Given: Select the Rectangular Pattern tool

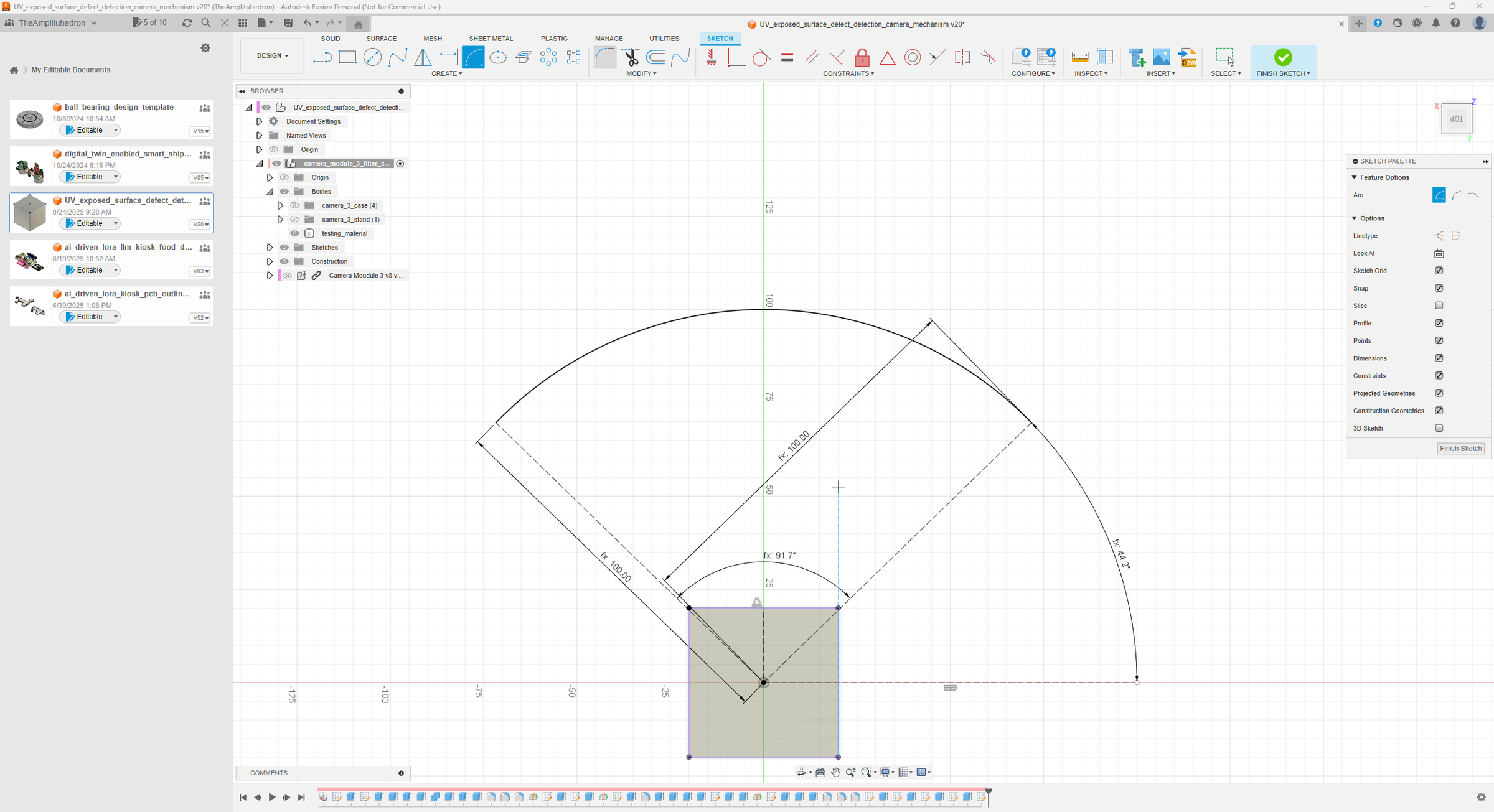Looking at the screenshot, I should point(574,58).
